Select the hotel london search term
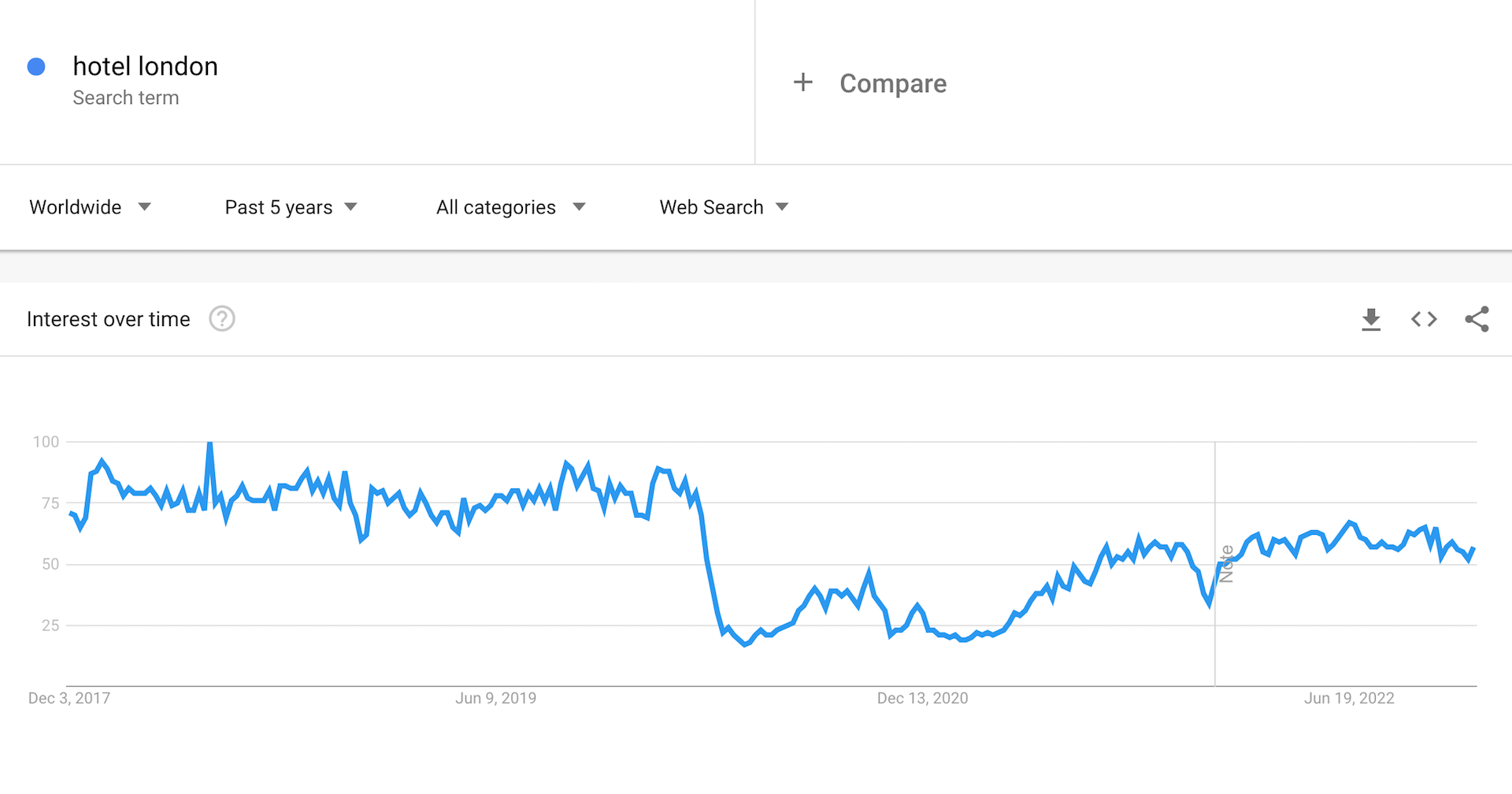1512x794 pixels. 145,66
